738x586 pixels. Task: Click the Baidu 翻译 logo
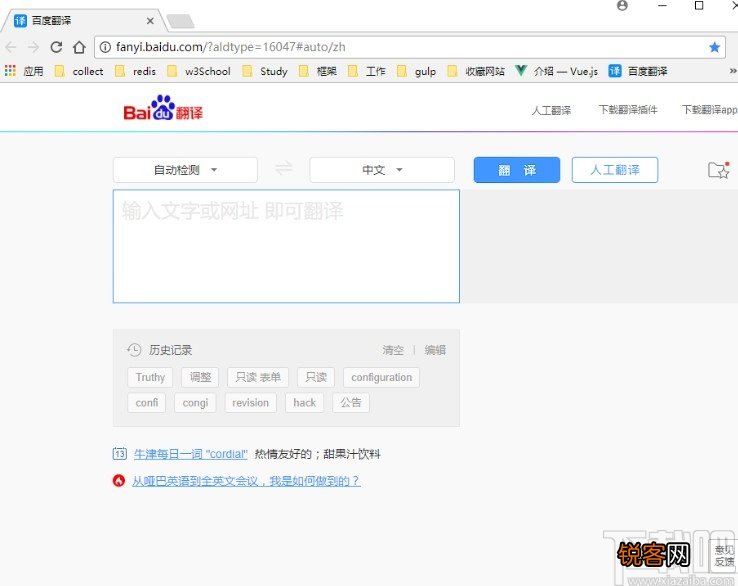click(163, 108)
